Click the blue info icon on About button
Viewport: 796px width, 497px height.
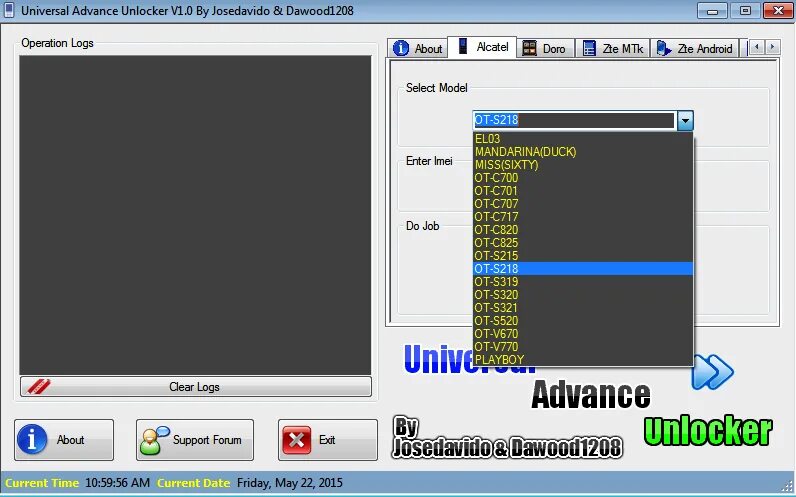coord(32,439)
